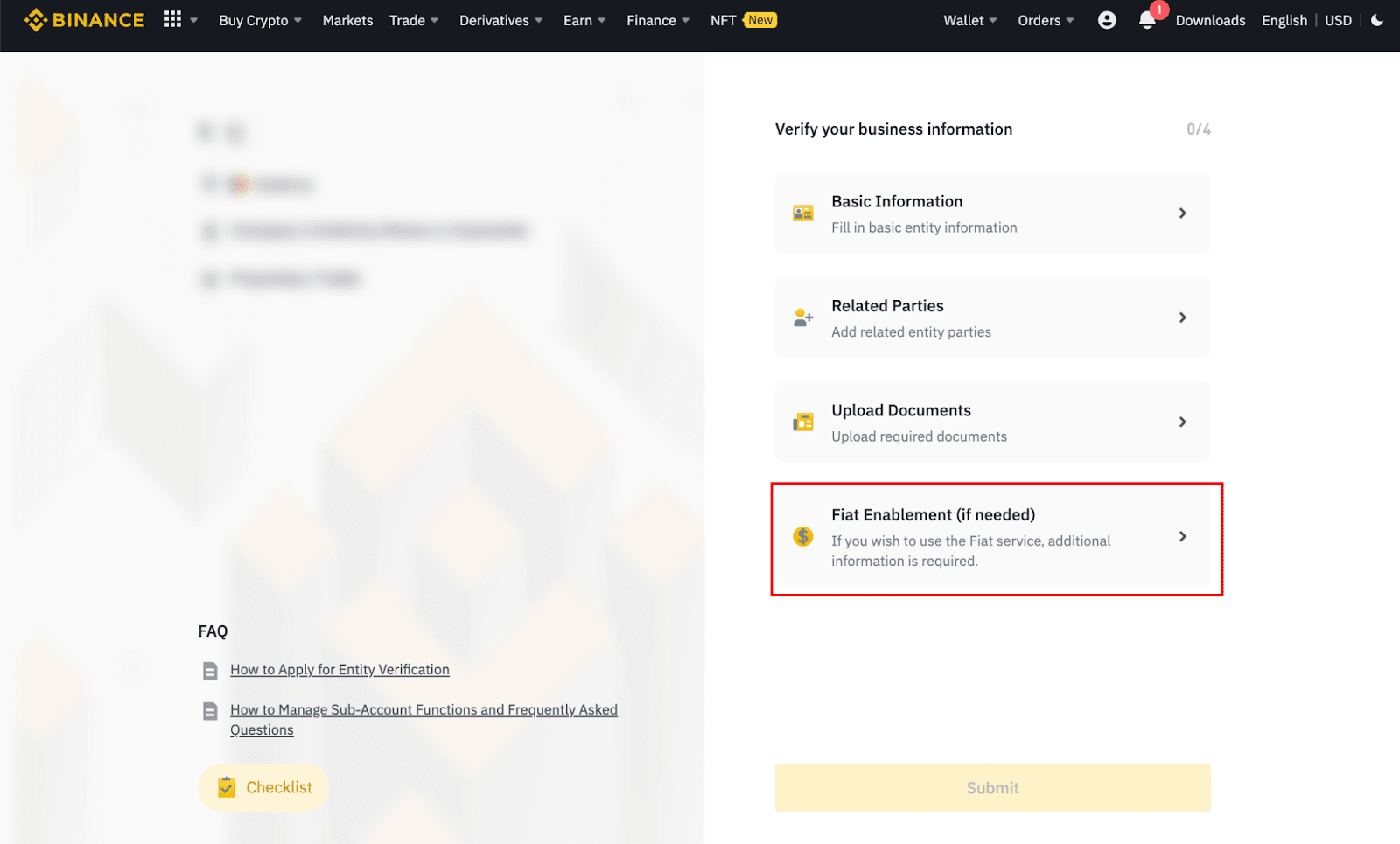Click the 'Fill in basic entity information' text
Viewport: 1400px width, 844px height.
pyautogui.click(x=924, y=227)
